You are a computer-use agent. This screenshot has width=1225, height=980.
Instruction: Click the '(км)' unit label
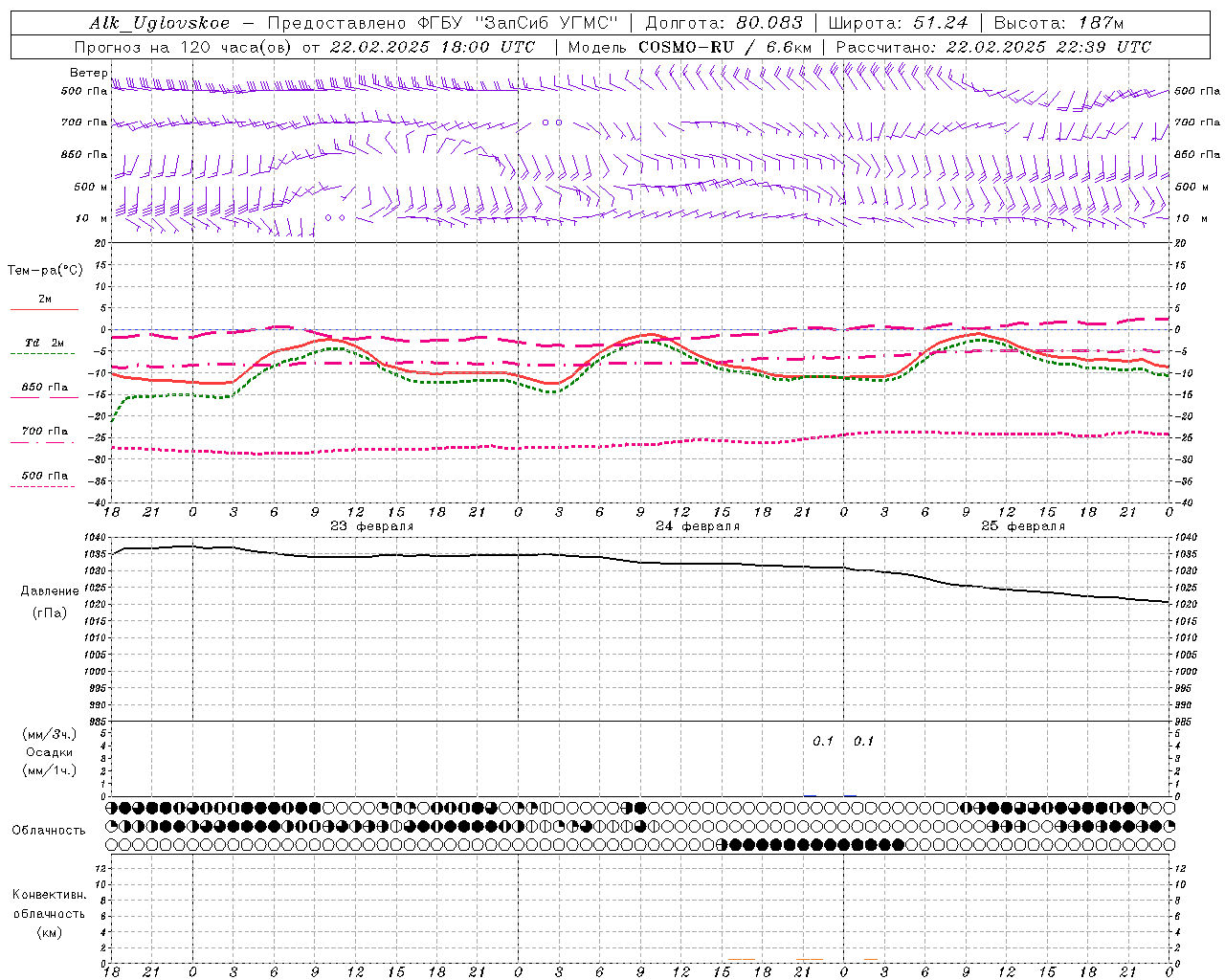coord(50,932)
